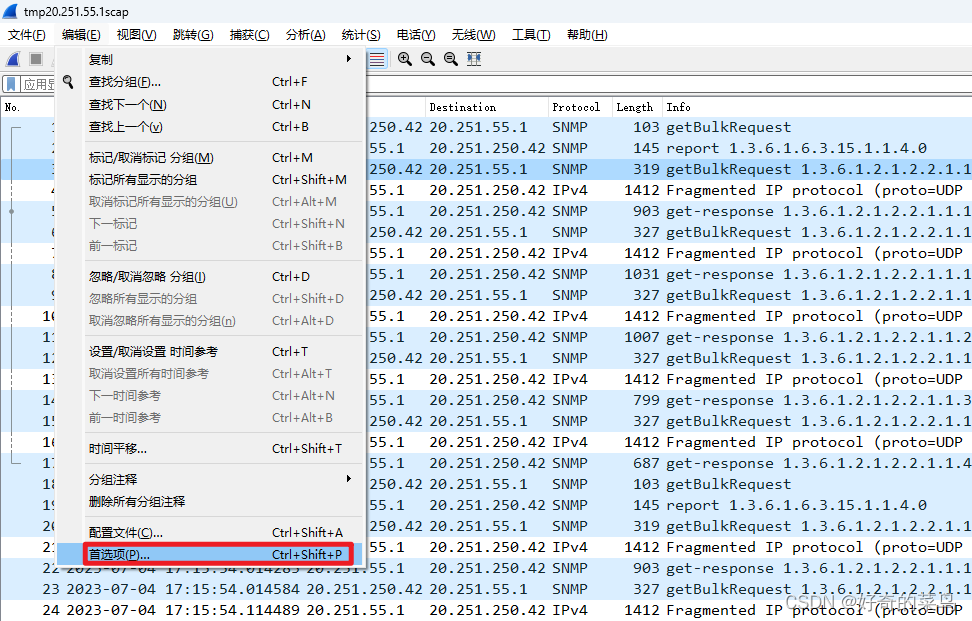972x621 pixels.
Task: Sort by Info column header
Action: click(817, 107)
